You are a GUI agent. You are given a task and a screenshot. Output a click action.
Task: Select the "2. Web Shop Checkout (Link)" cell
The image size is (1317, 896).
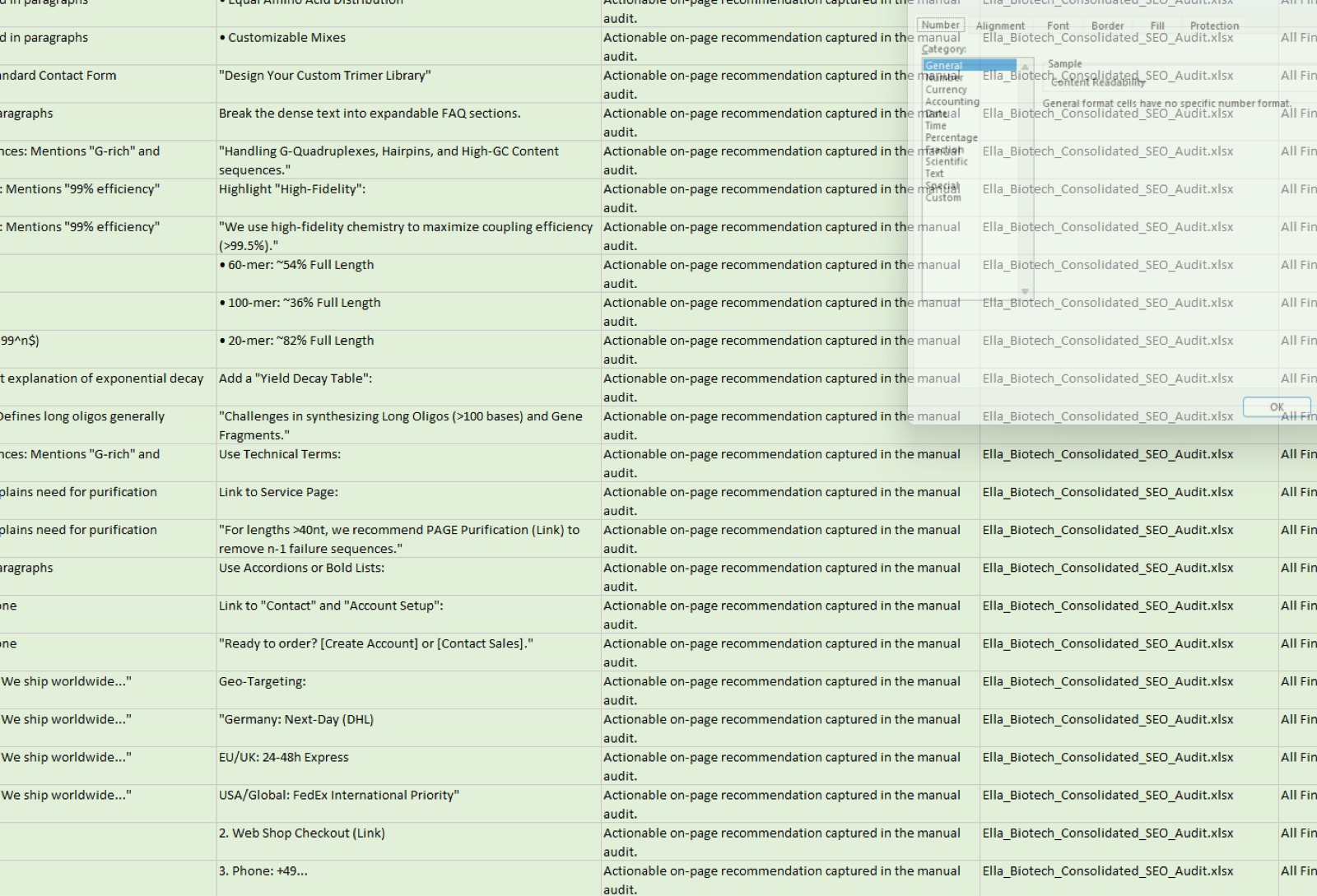[x=408, y=842]
